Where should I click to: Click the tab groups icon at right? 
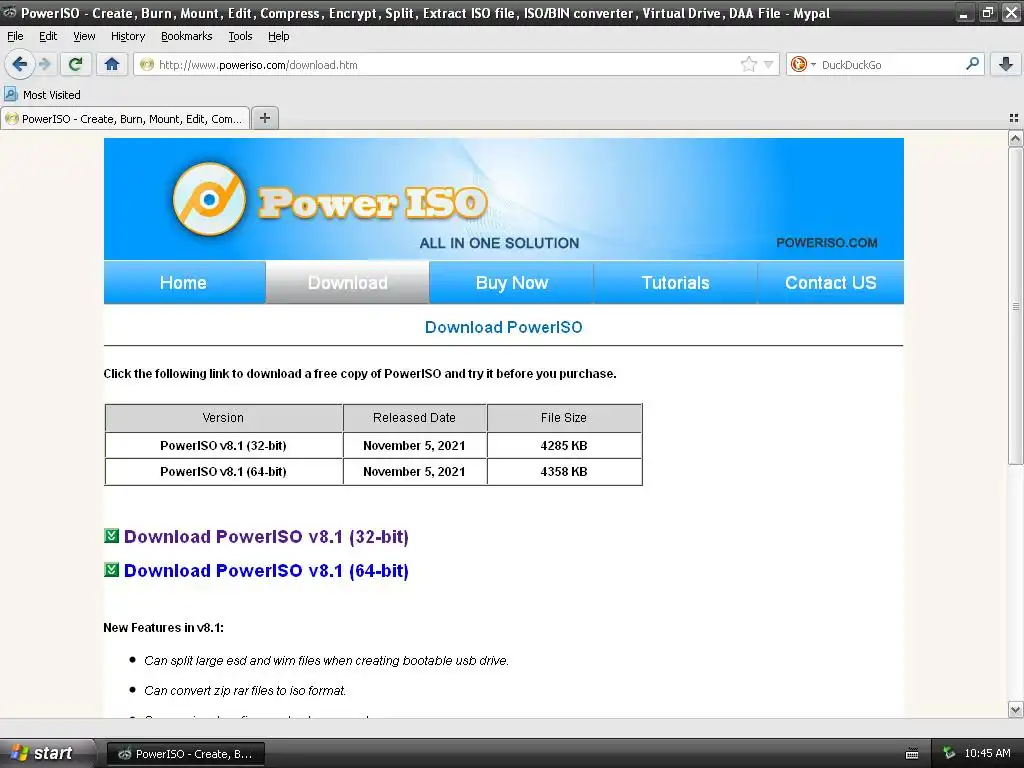point(1014,118)
